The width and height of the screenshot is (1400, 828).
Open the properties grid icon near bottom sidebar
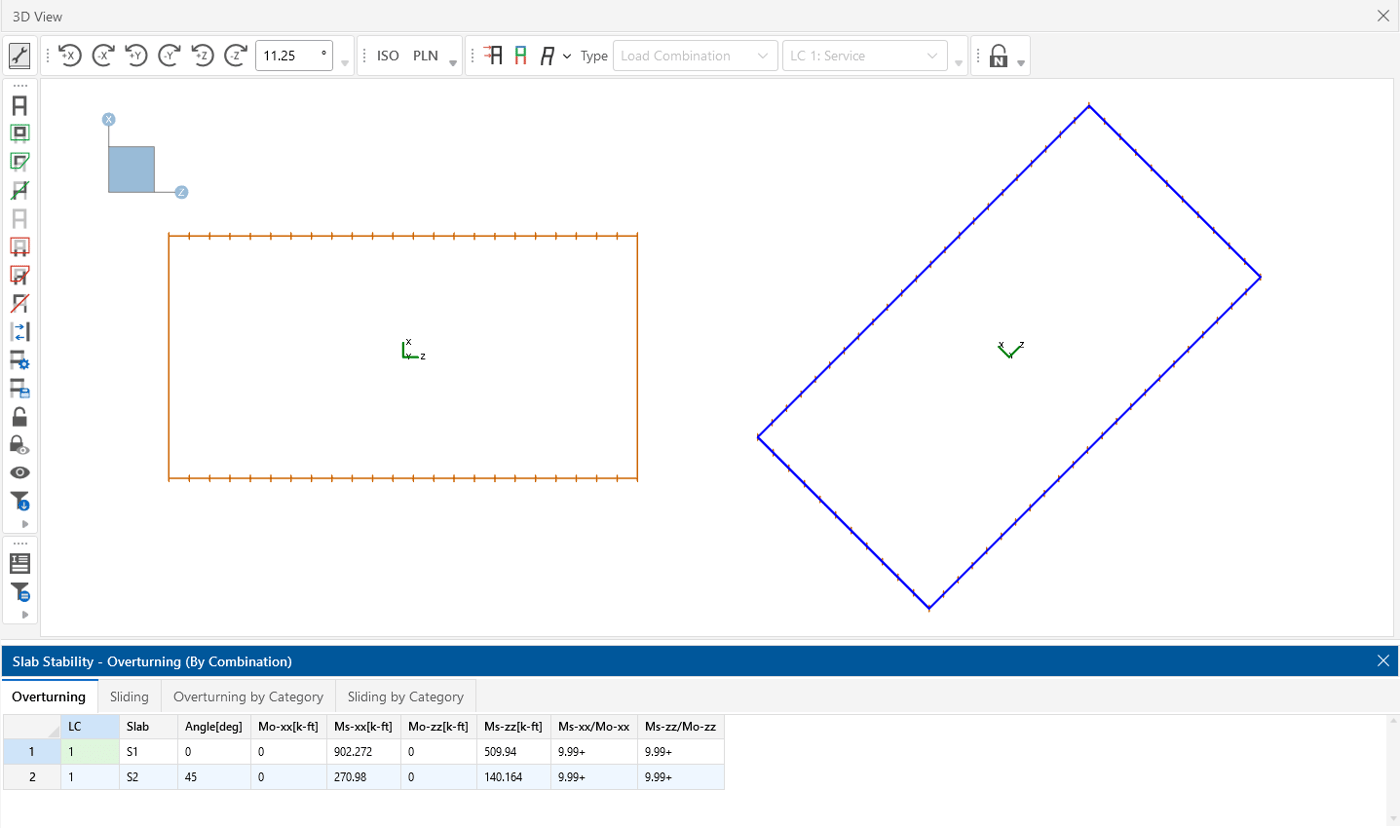tap(19, 563)
